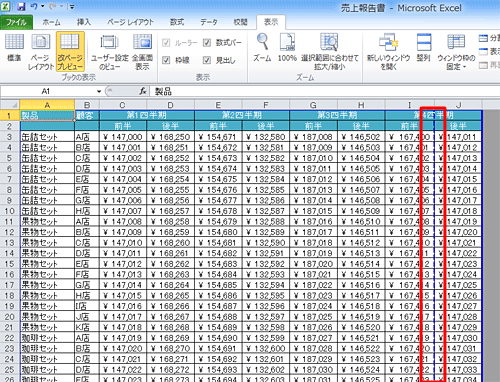Switch to the Review (校閲) tab
The width and height of the screenshot is (500, 382).
[x=240, y=22]
